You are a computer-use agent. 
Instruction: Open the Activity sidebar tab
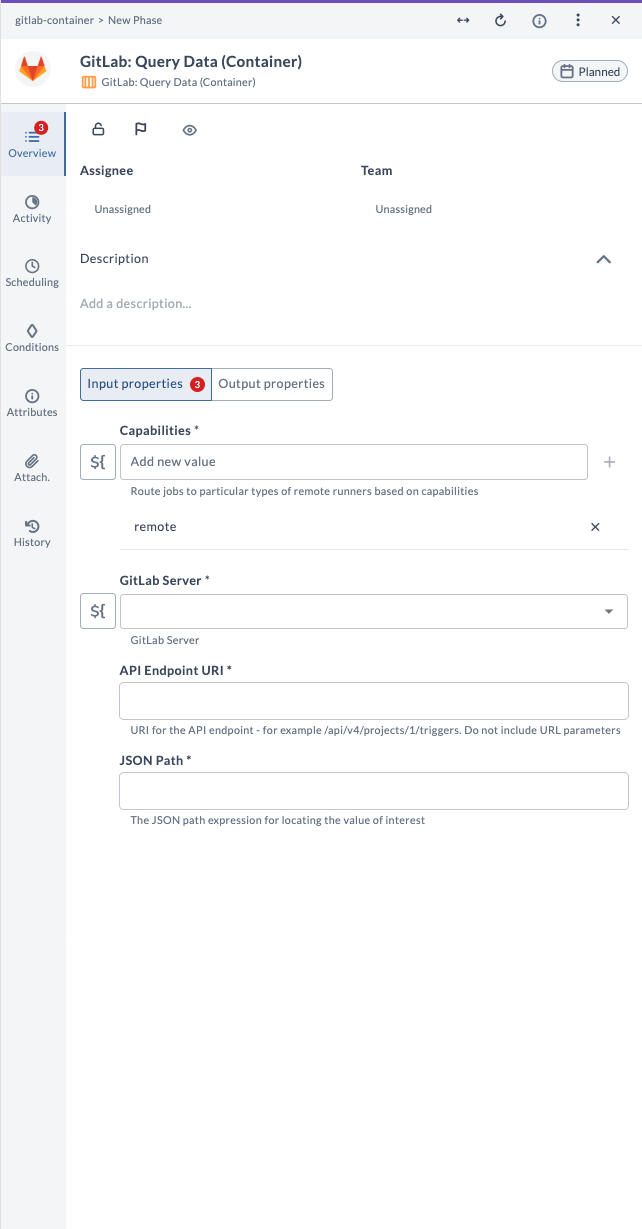point(32,209)
